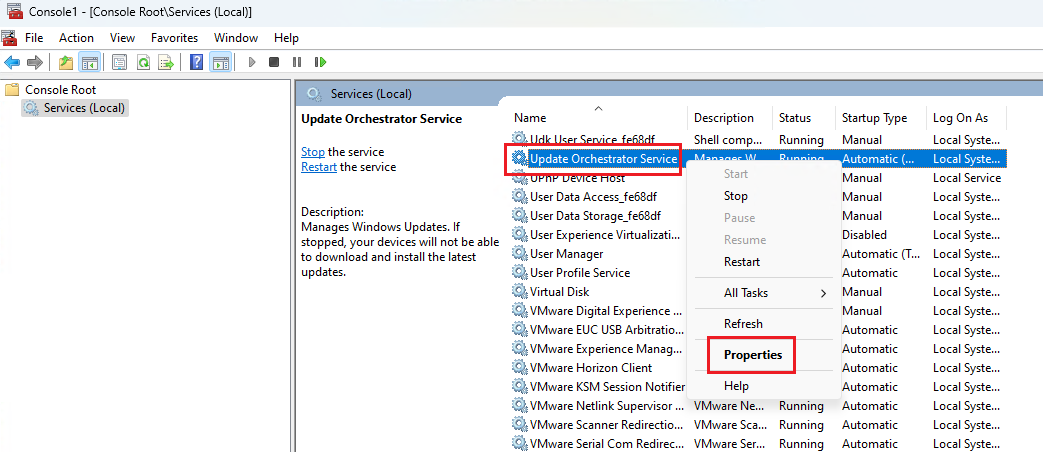Select VMware Serial Com Redirection service name
This screenshot has height=452, width=1043.
[607, 443]
